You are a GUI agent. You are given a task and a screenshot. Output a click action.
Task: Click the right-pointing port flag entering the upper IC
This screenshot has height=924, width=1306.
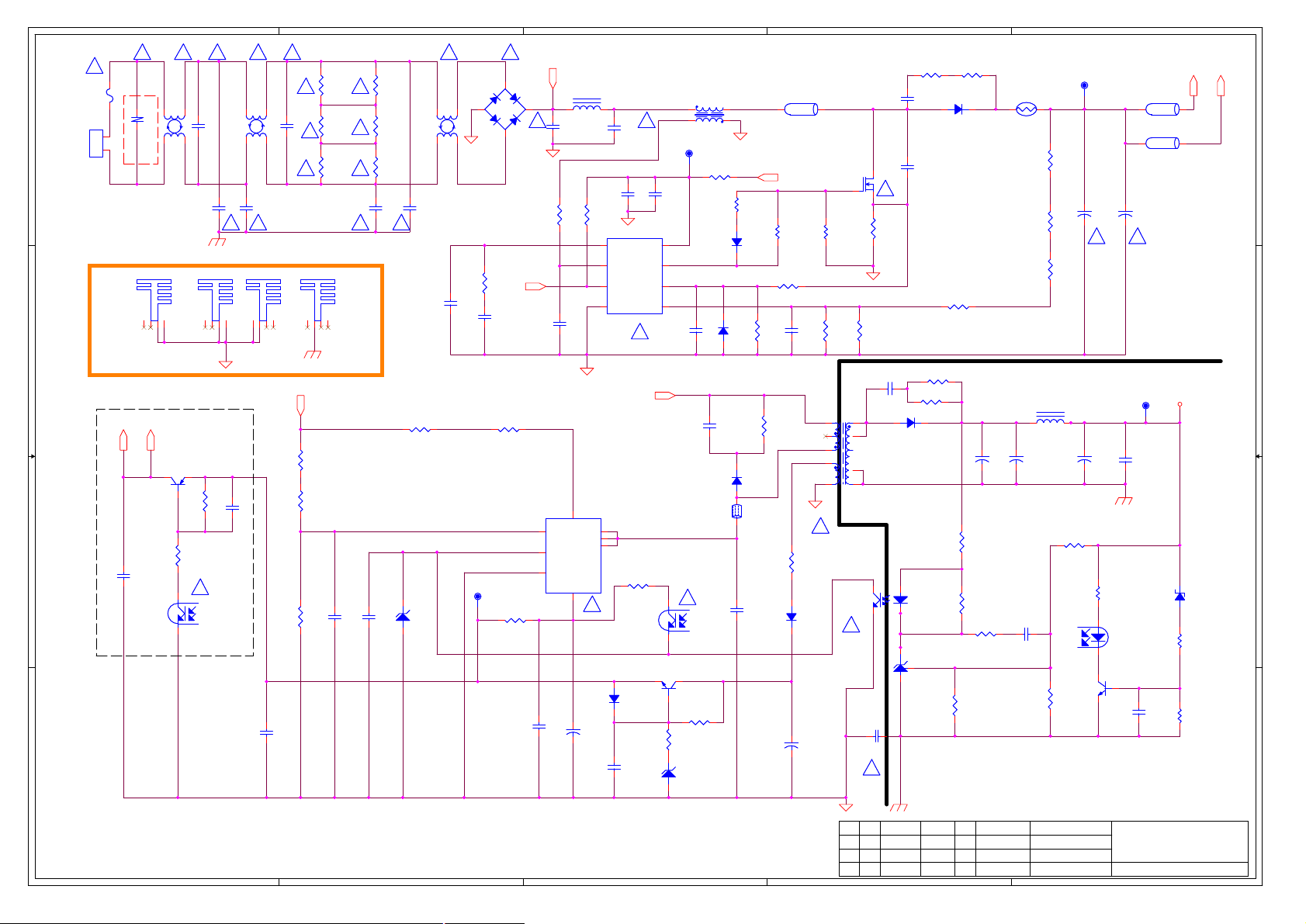pos(535,286)
